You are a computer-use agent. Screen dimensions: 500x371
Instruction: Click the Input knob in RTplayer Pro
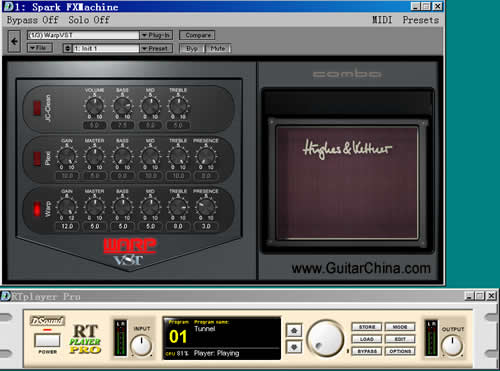tap(141, 346)
